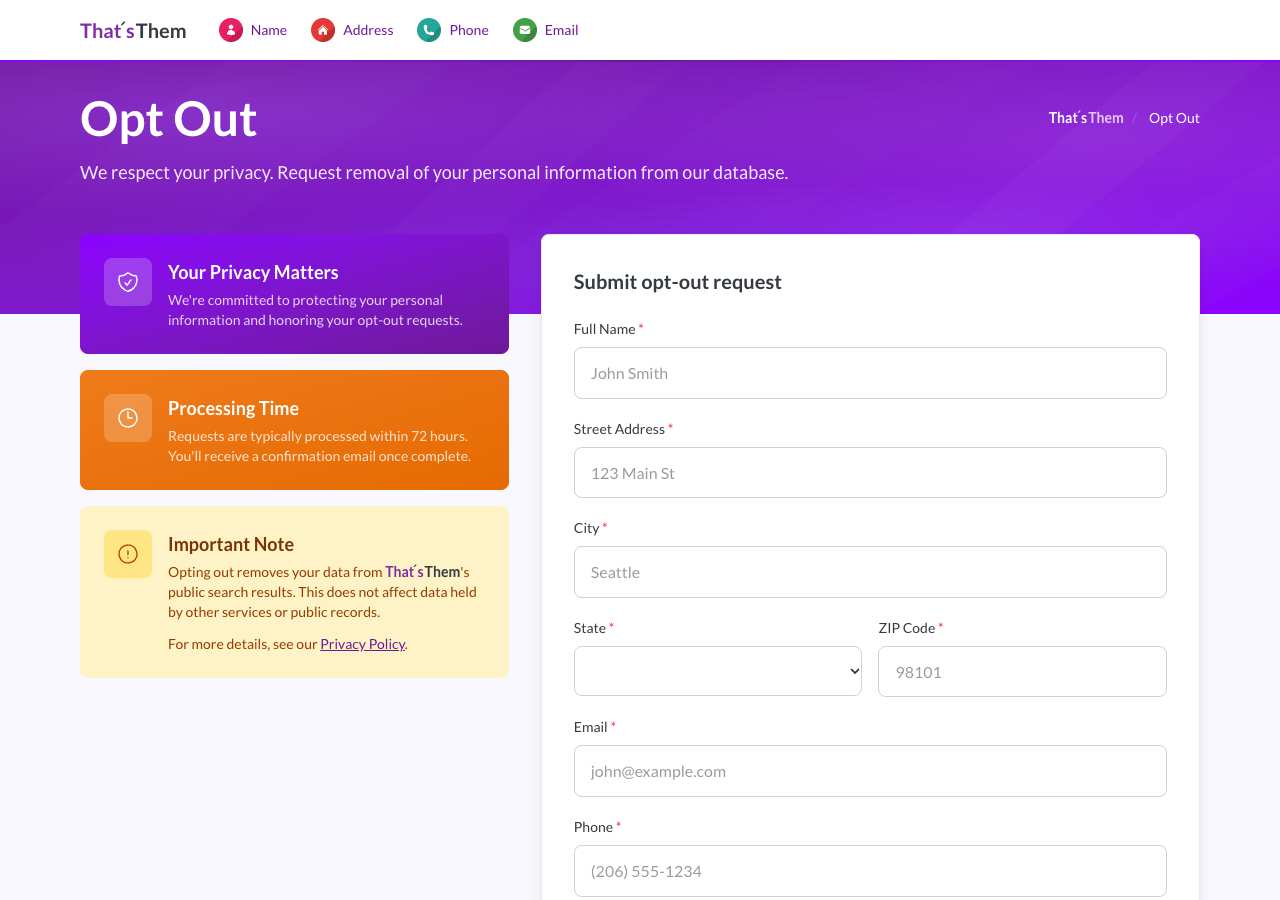This screenshot has width=1280, height=900.
Task: Click the That'sThem breadcrumb link
Action: [1086, 118]
